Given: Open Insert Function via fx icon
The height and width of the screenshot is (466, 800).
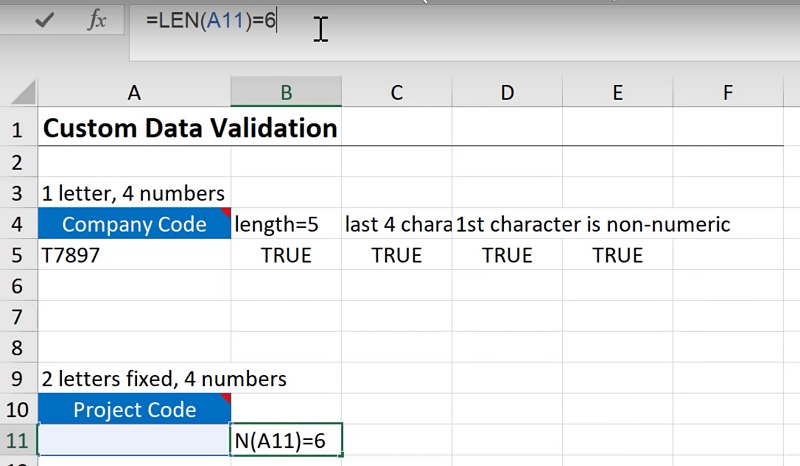Looking at the screenshot, I should (97, 21).
